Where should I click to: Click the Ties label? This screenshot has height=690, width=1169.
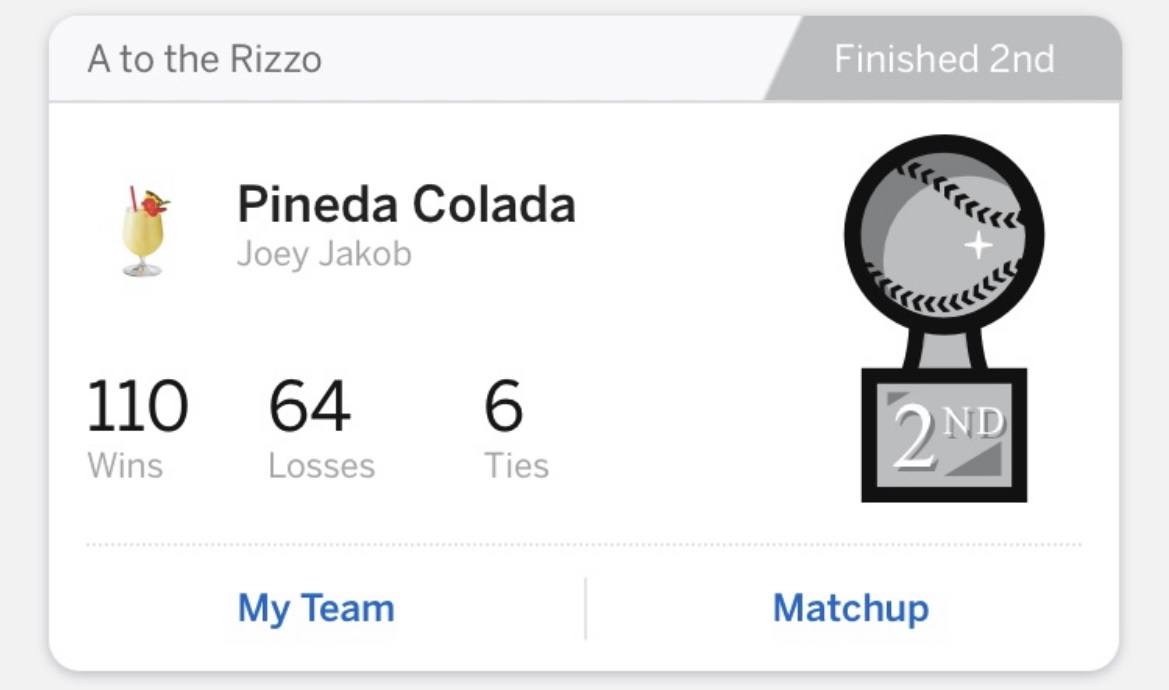click(517, 465)
